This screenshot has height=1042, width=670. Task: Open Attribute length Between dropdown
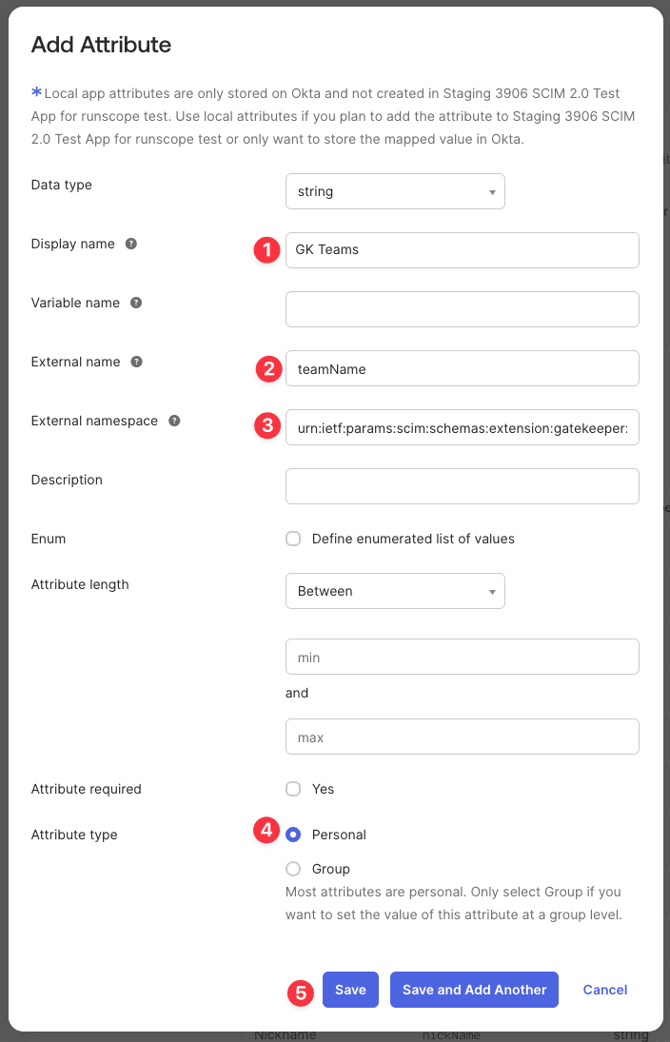[x=395, y=591]
